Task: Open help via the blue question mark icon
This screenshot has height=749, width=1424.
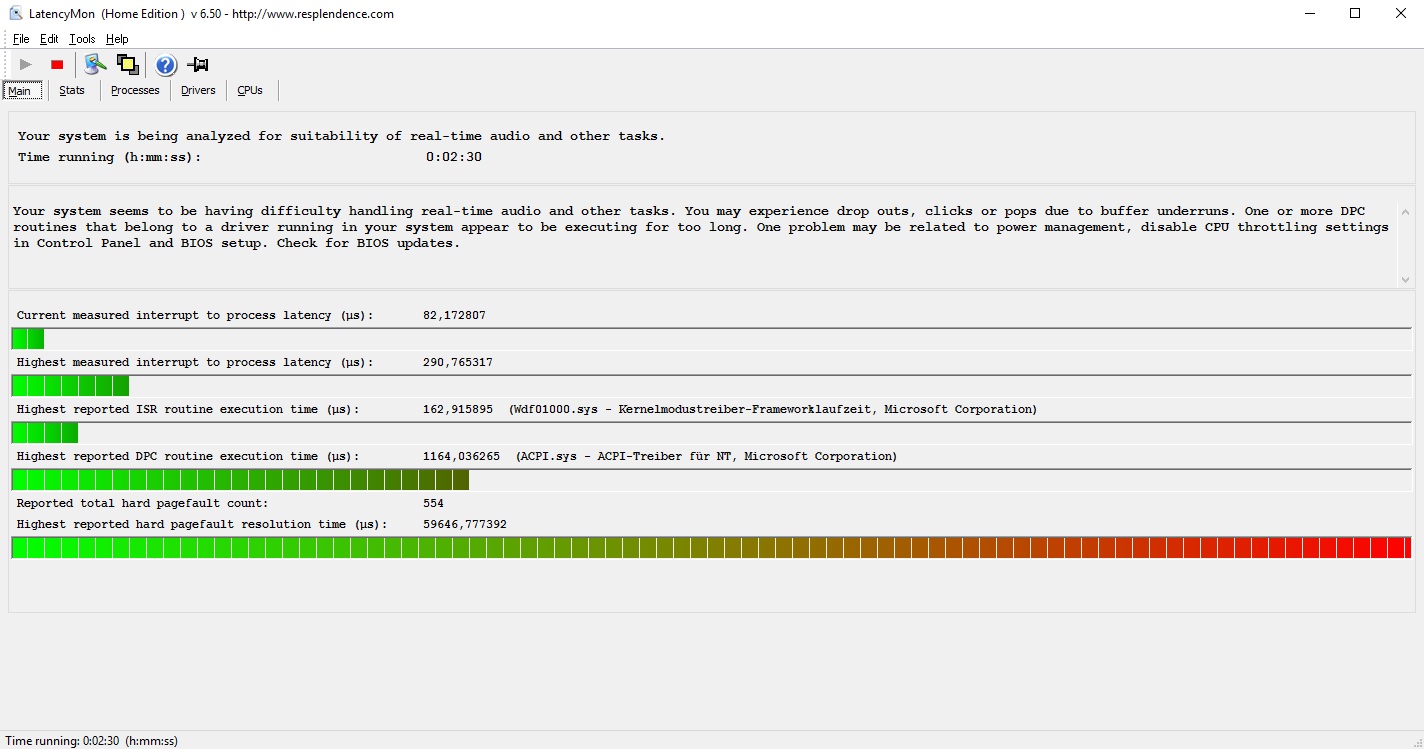Action: point(166,65)
